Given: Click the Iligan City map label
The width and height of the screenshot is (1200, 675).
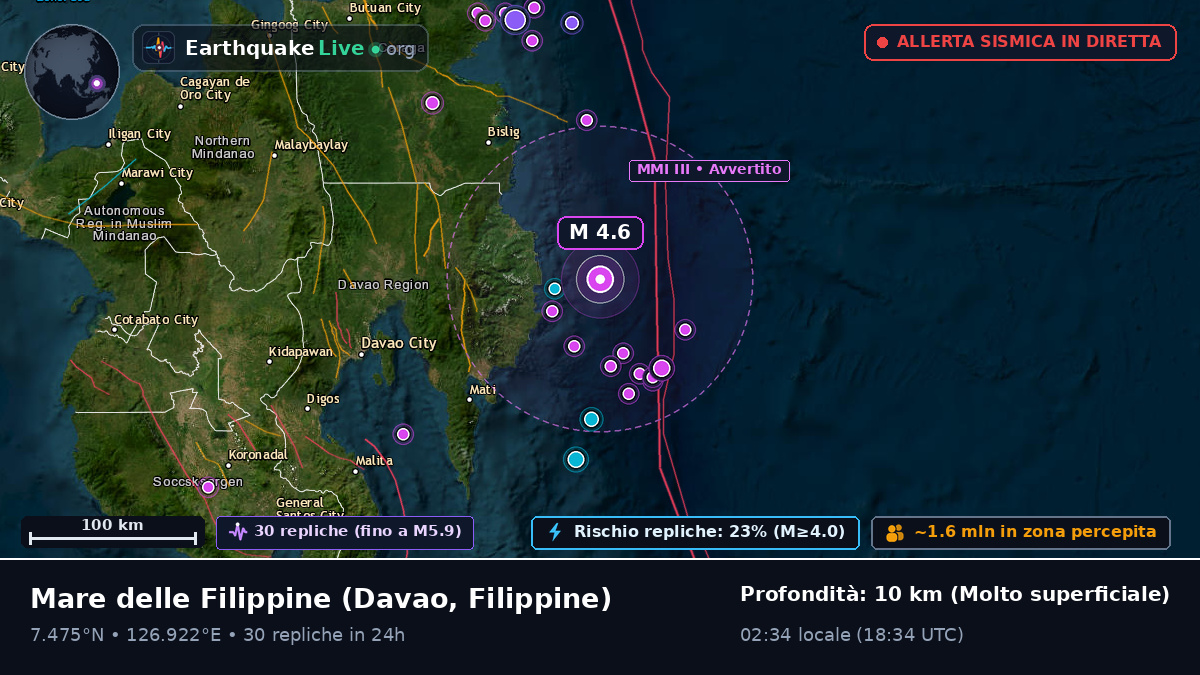Looking at the screenshot, I should point(140,134).
